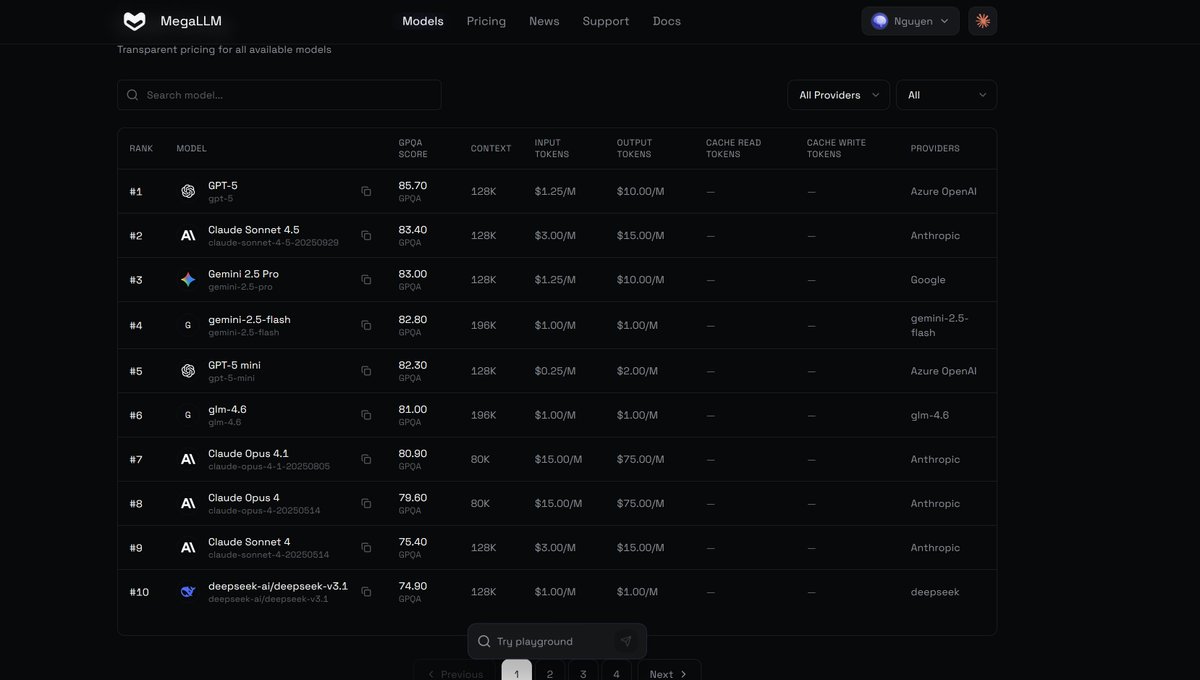Focus the Search model input field
Screen dimensions: 1200x680
tap(279, 95)
